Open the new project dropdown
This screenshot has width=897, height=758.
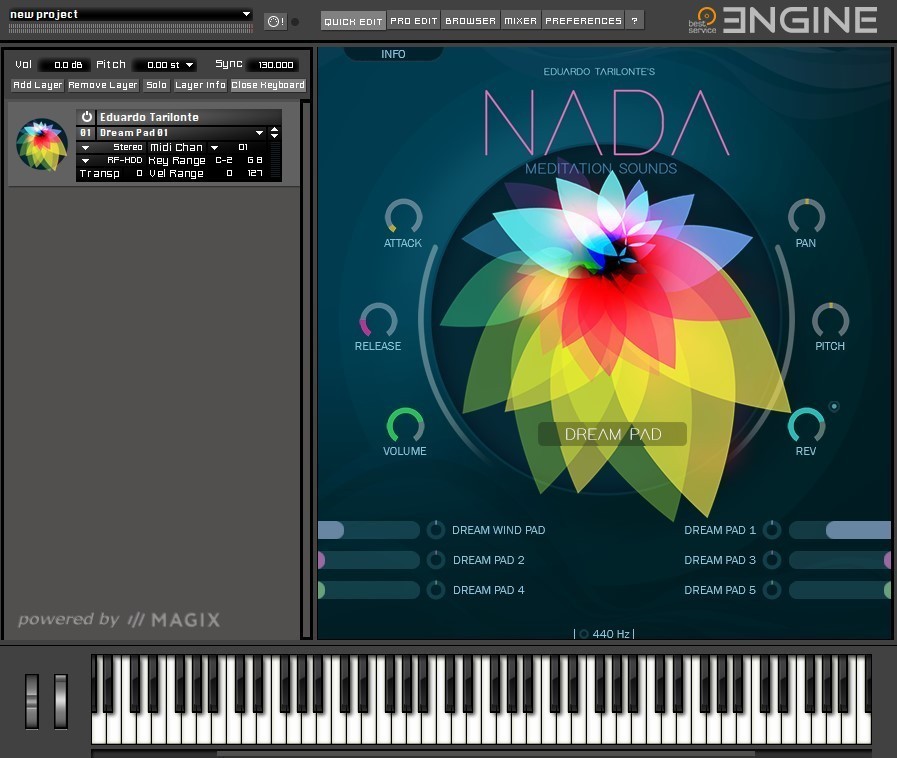246,14
